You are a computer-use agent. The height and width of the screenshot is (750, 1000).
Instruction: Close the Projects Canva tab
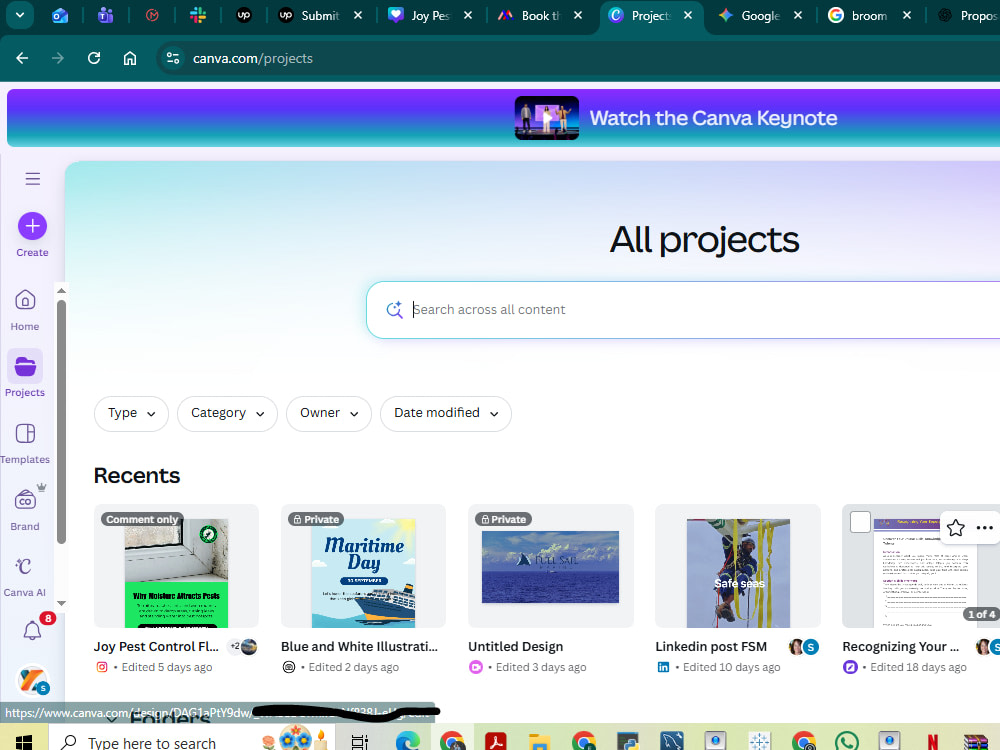(688, 15)
